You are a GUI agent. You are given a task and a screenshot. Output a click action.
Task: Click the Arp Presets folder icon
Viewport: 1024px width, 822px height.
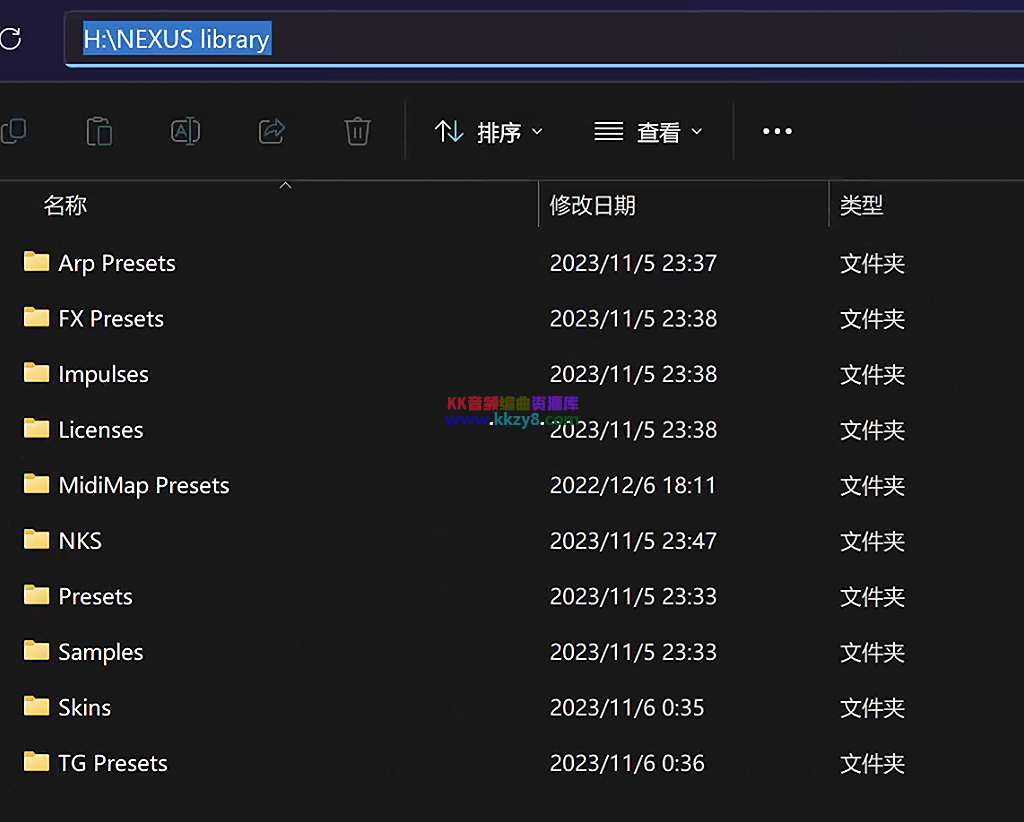coord(34,262)
